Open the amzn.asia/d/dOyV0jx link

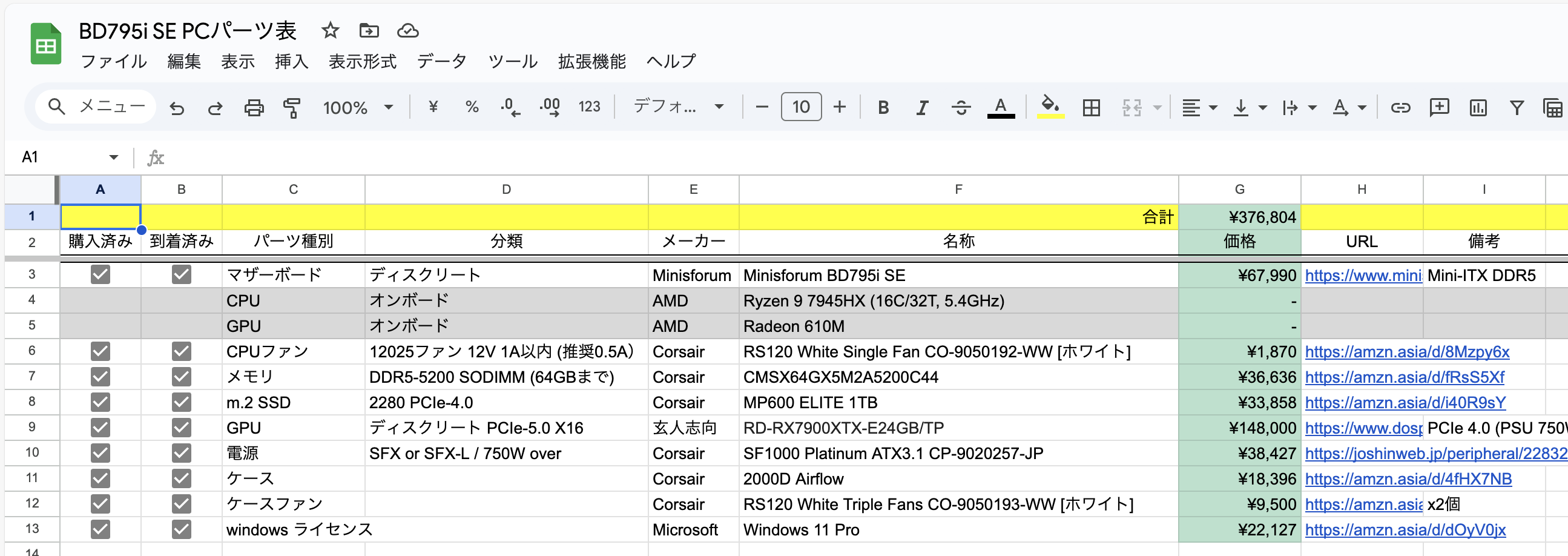tap(1406, 531)
